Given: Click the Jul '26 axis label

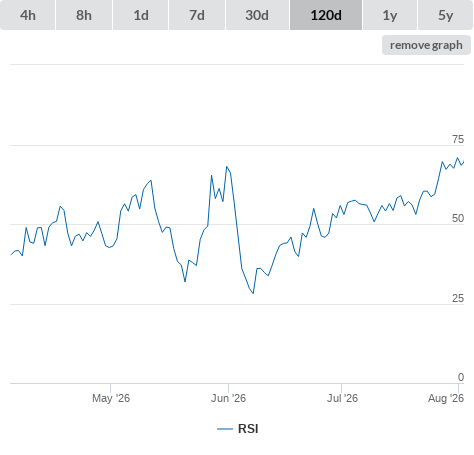Looking at the screenshot, I should (x=342, y=398).
